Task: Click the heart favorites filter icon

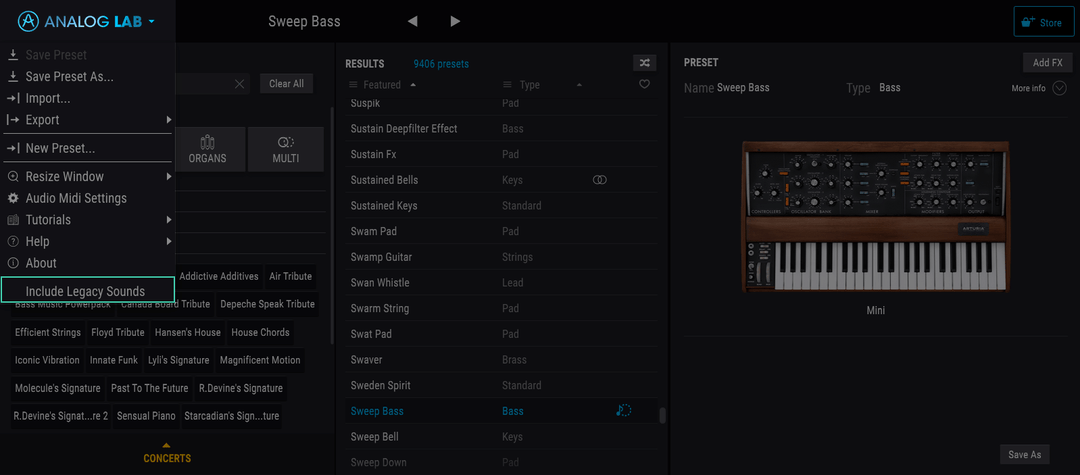Action: coord(645,85)
